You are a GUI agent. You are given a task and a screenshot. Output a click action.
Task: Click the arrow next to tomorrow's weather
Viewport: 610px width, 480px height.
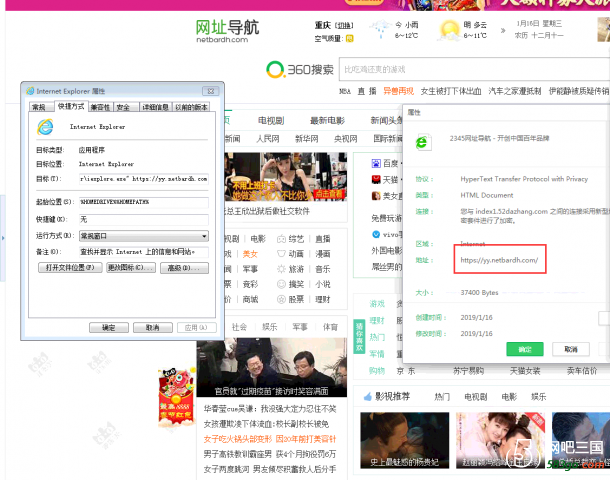click(x=503, y=30)
